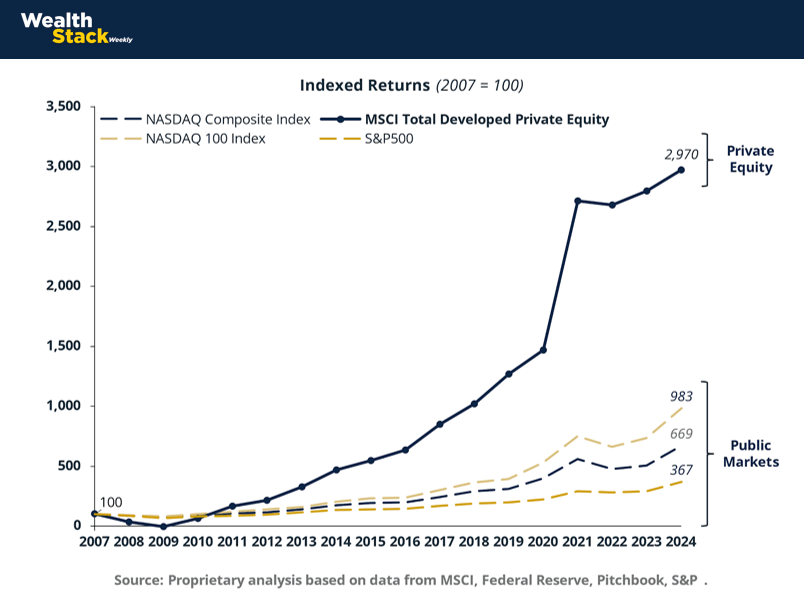Viewport: 804px width, 595px height.
Task: Click the 100 starting value label
Action: click(111, 502)
